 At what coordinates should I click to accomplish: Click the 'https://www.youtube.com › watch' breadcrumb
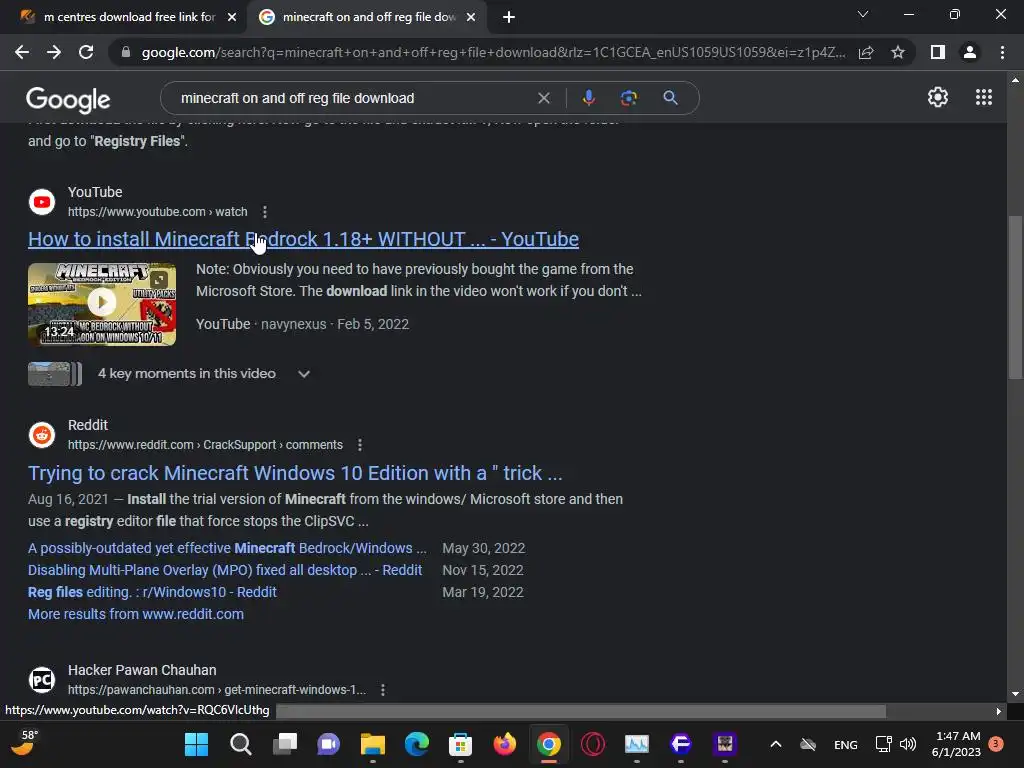pos(157,212)
